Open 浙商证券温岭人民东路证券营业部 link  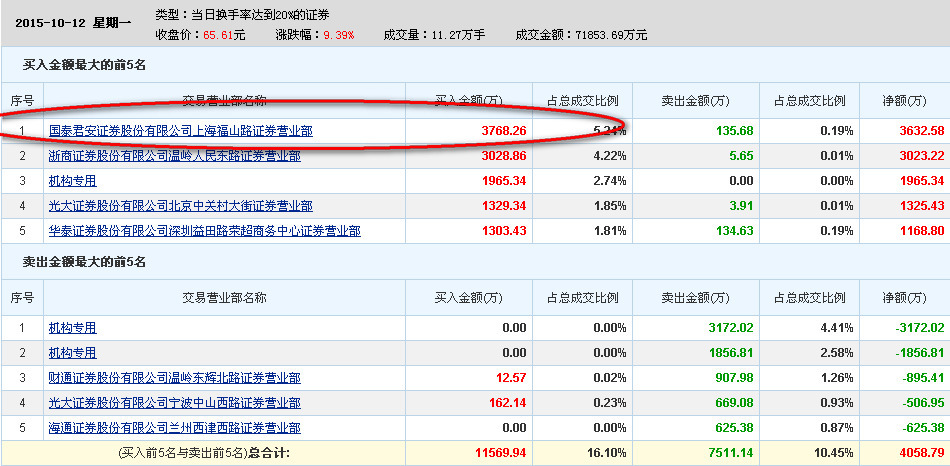[174, 156]
